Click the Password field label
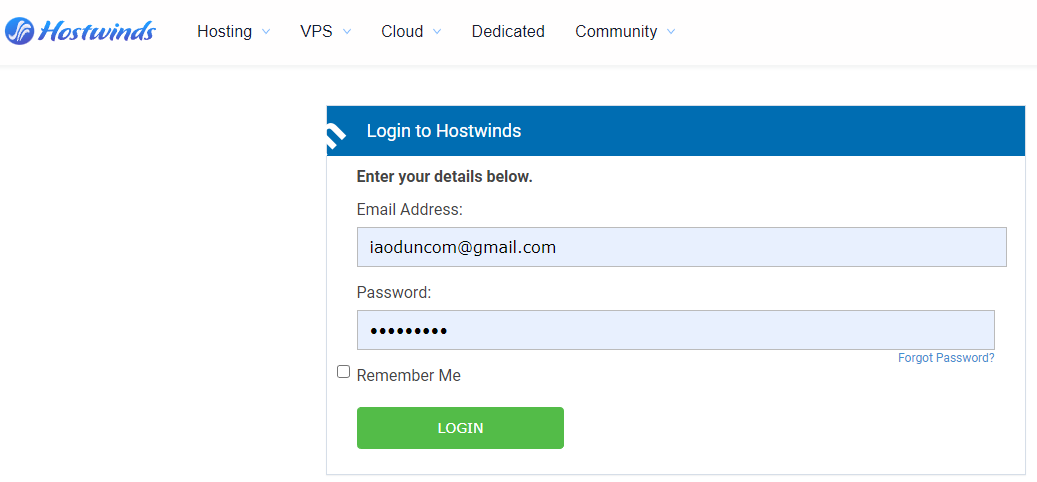 pyautogui.click(x=394, y=293)
